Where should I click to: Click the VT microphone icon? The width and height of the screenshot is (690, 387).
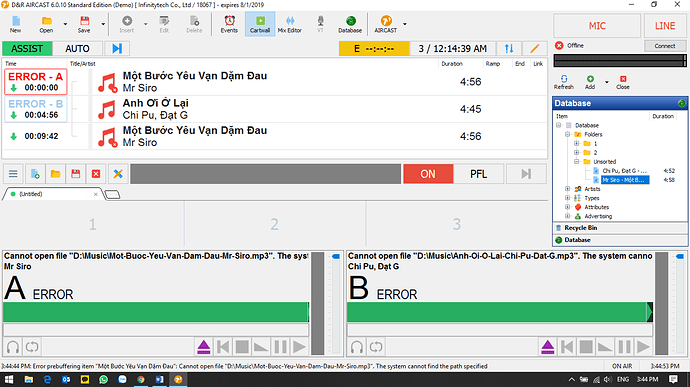coord(320,24)
